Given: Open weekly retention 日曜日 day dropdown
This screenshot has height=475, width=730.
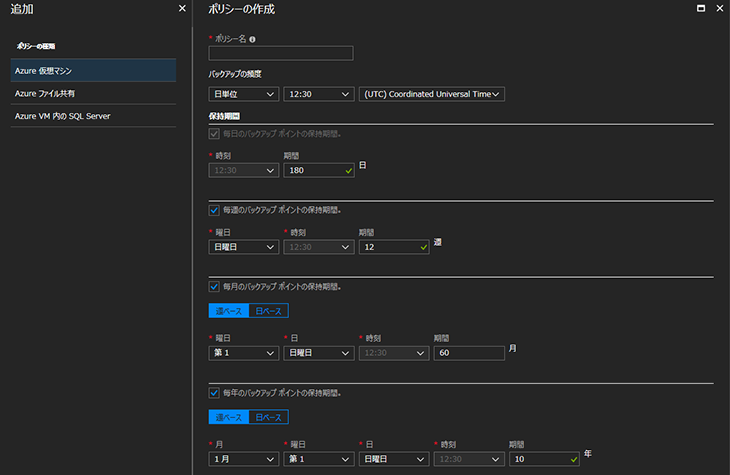Looking at the screenshot, I should 243,246.
